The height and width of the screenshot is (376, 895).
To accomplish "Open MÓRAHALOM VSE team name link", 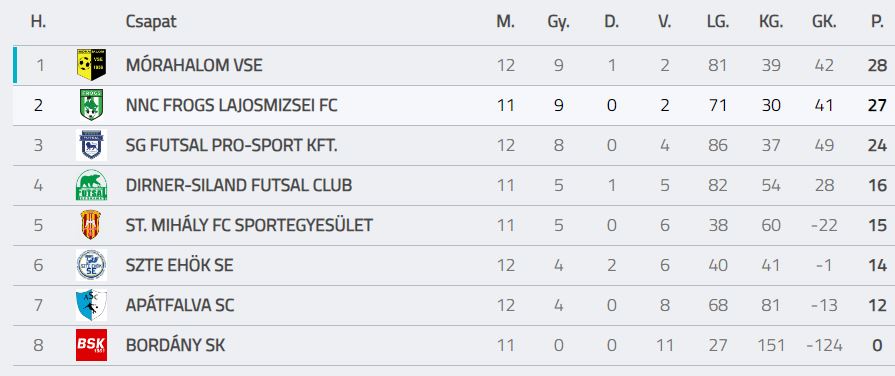I will (x=194, y=65).
